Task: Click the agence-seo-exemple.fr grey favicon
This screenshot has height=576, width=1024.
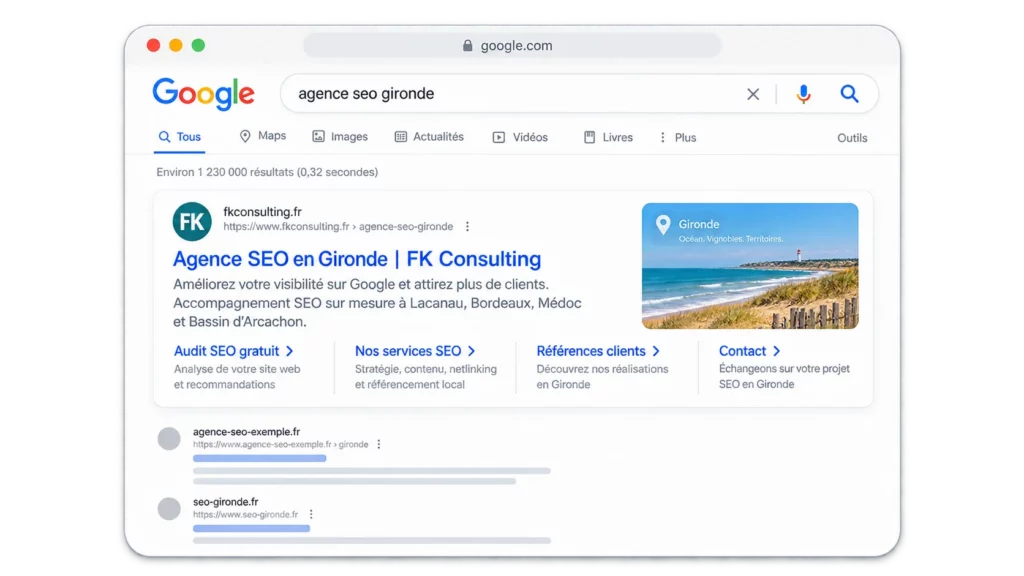Action: [x=169, y=439]
